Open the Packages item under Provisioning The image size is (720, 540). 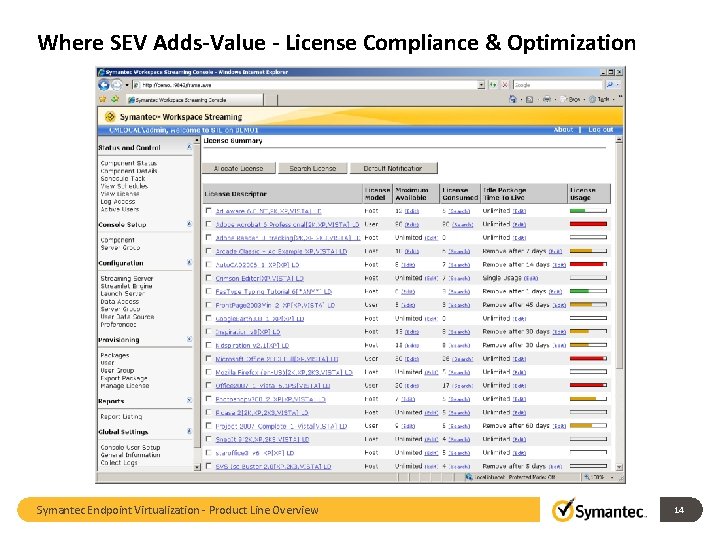click(115, 355)
